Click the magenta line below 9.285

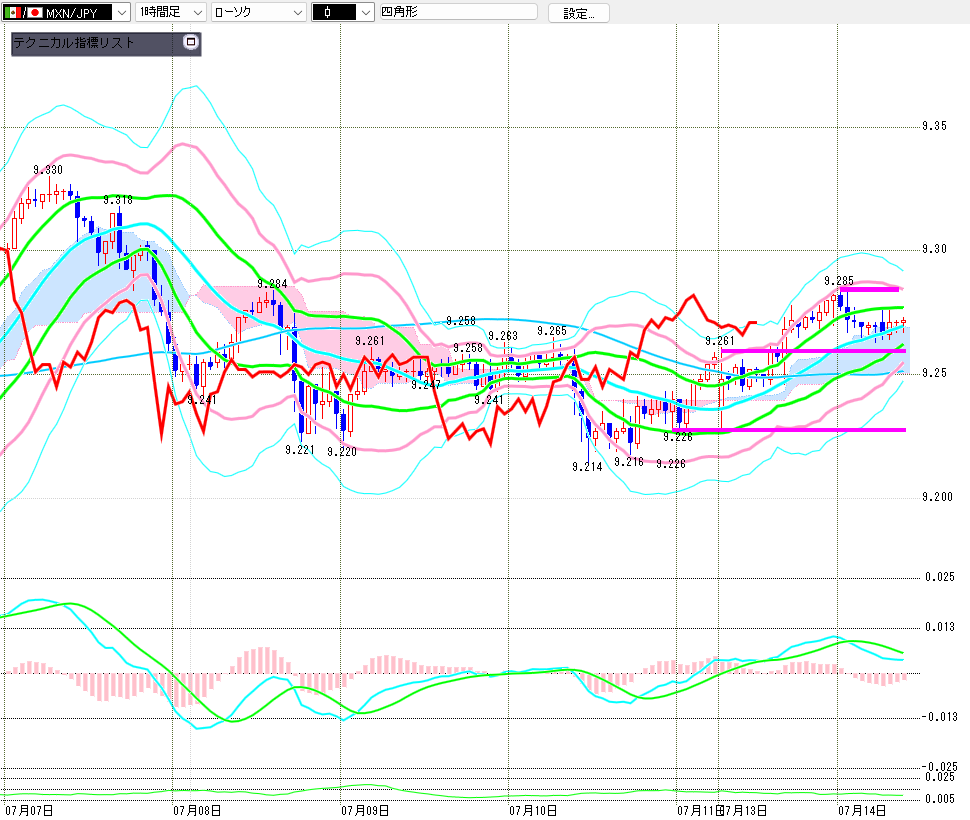(x=869, y=289)
